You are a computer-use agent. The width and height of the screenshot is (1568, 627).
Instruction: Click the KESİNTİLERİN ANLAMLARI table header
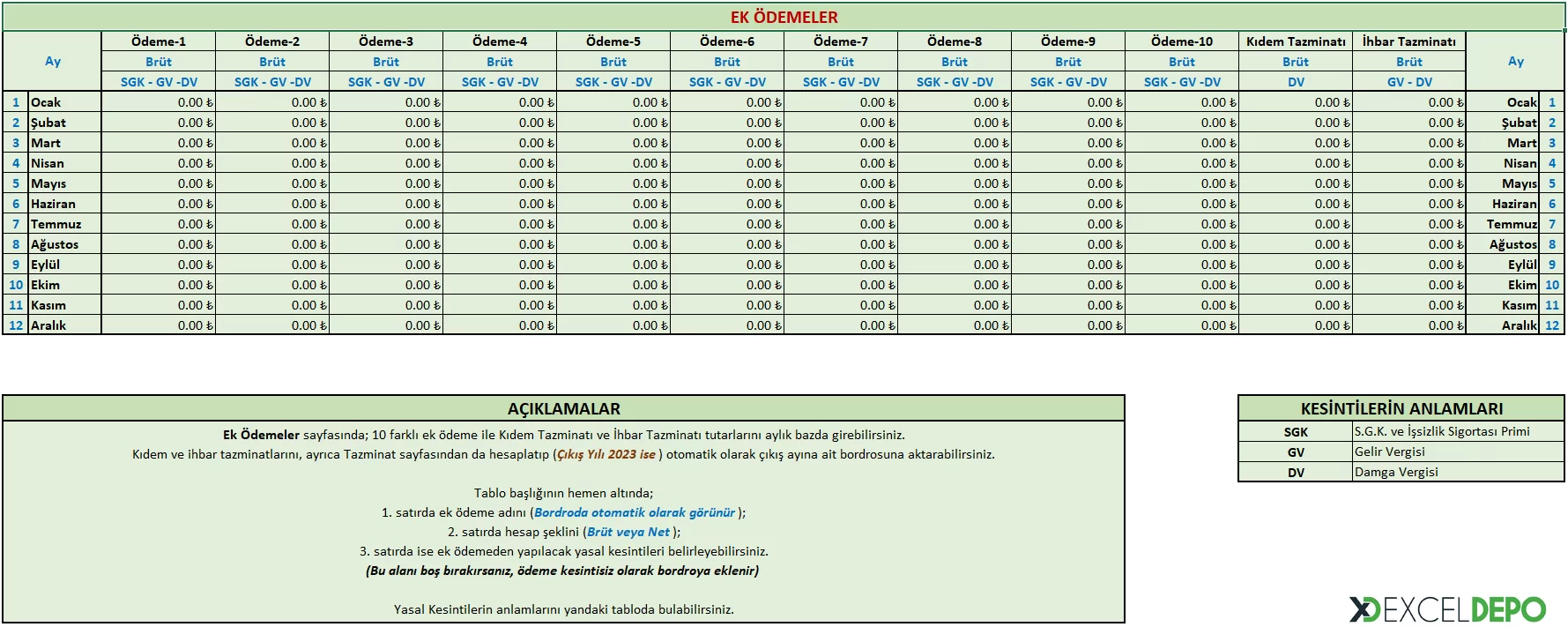tap(1401, 408)
